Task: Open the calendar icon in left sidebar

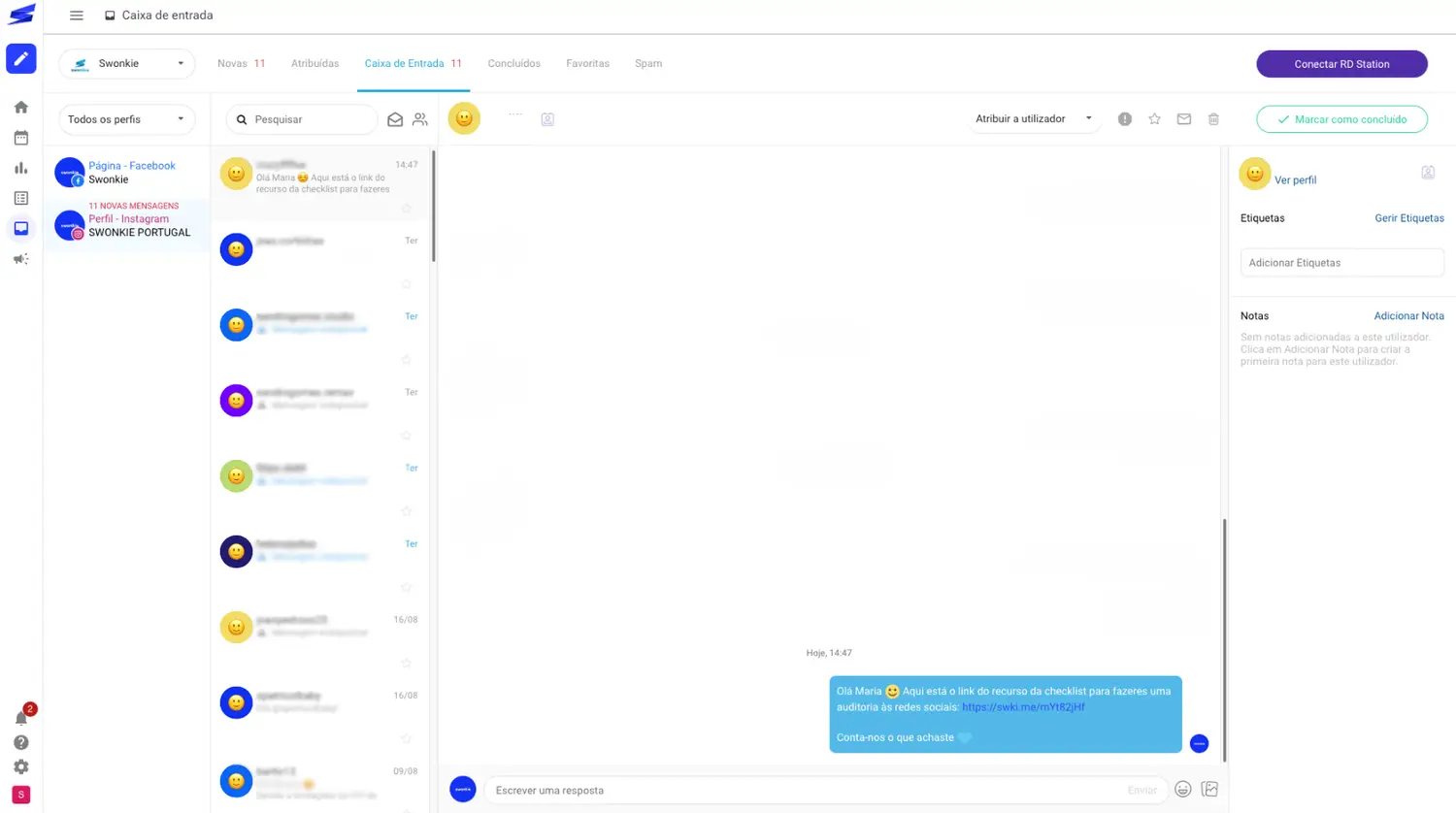Action: point(21,138)
